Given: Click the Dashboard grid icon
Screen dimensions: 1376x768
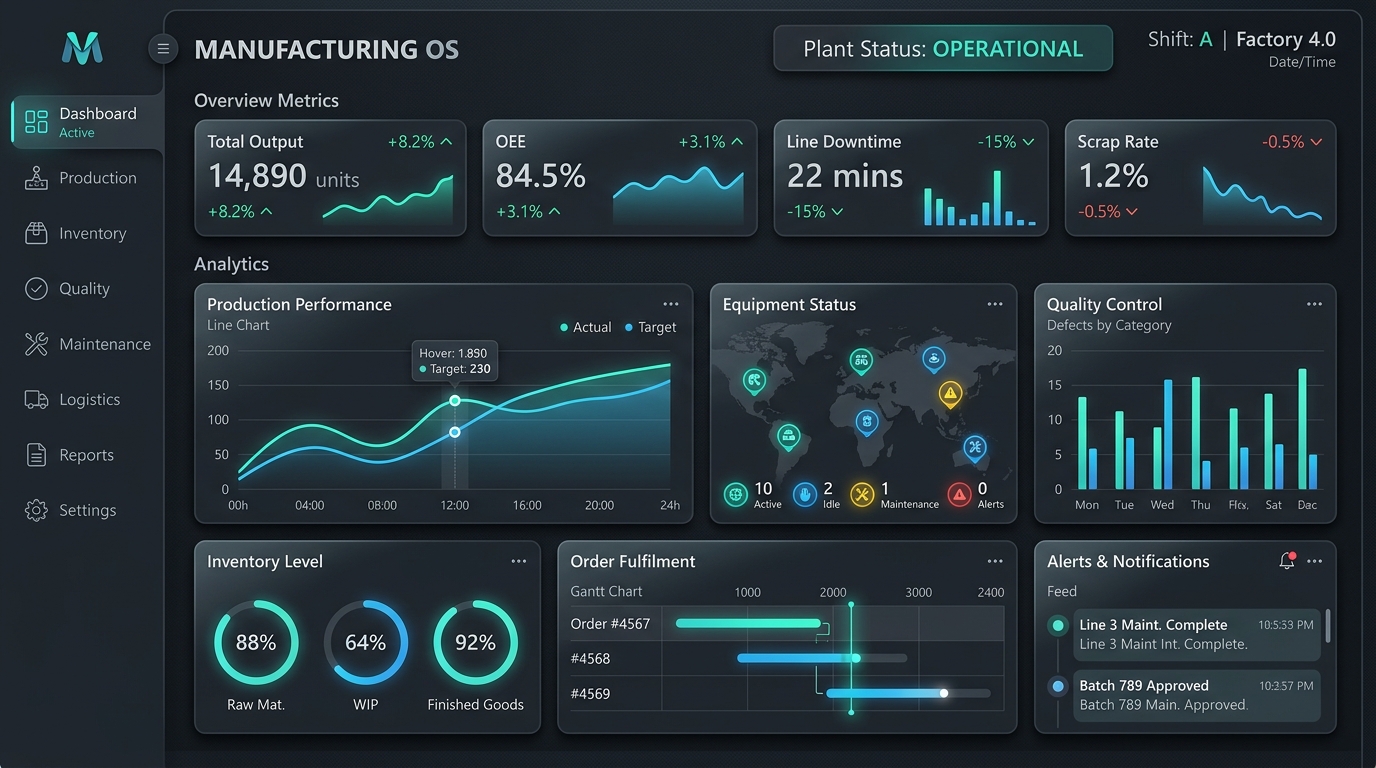Looking at the screenshot, I should click(36, 122).
